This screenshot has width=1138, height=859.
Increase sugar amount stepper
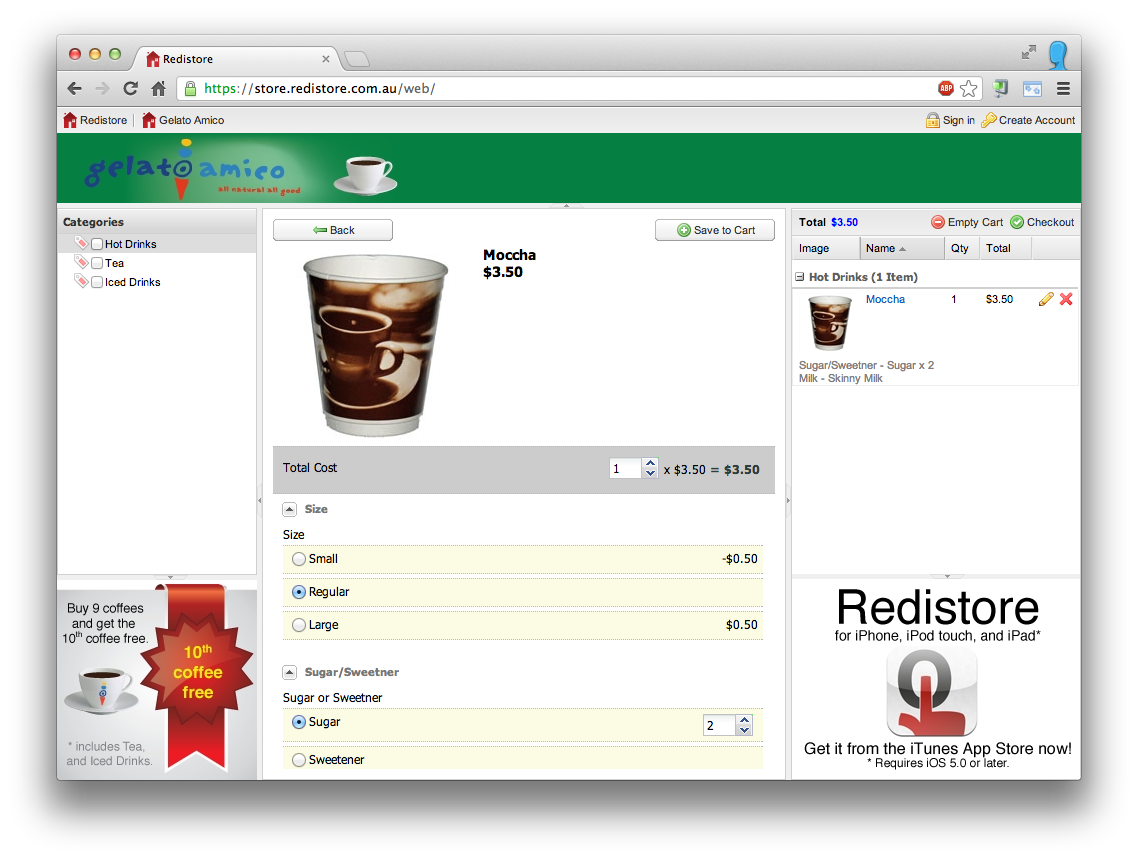coord(744,720)
